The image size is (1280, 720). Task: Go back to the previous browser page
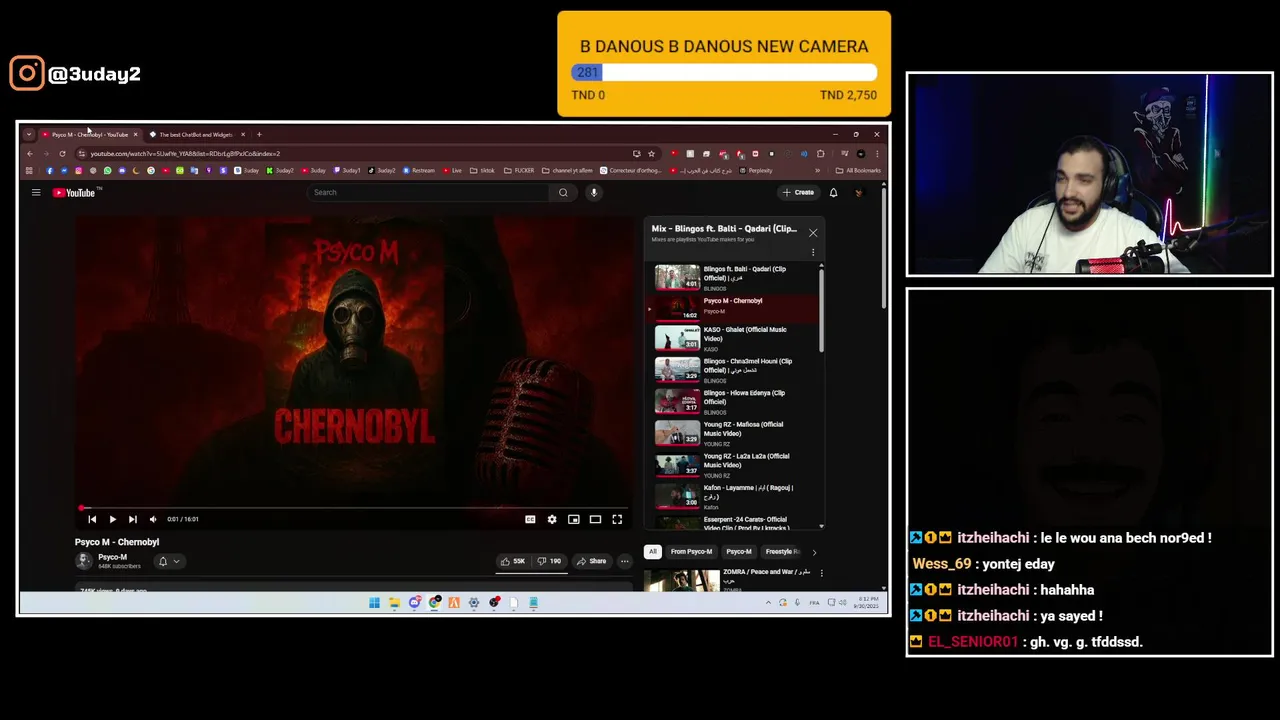(30, 154)
